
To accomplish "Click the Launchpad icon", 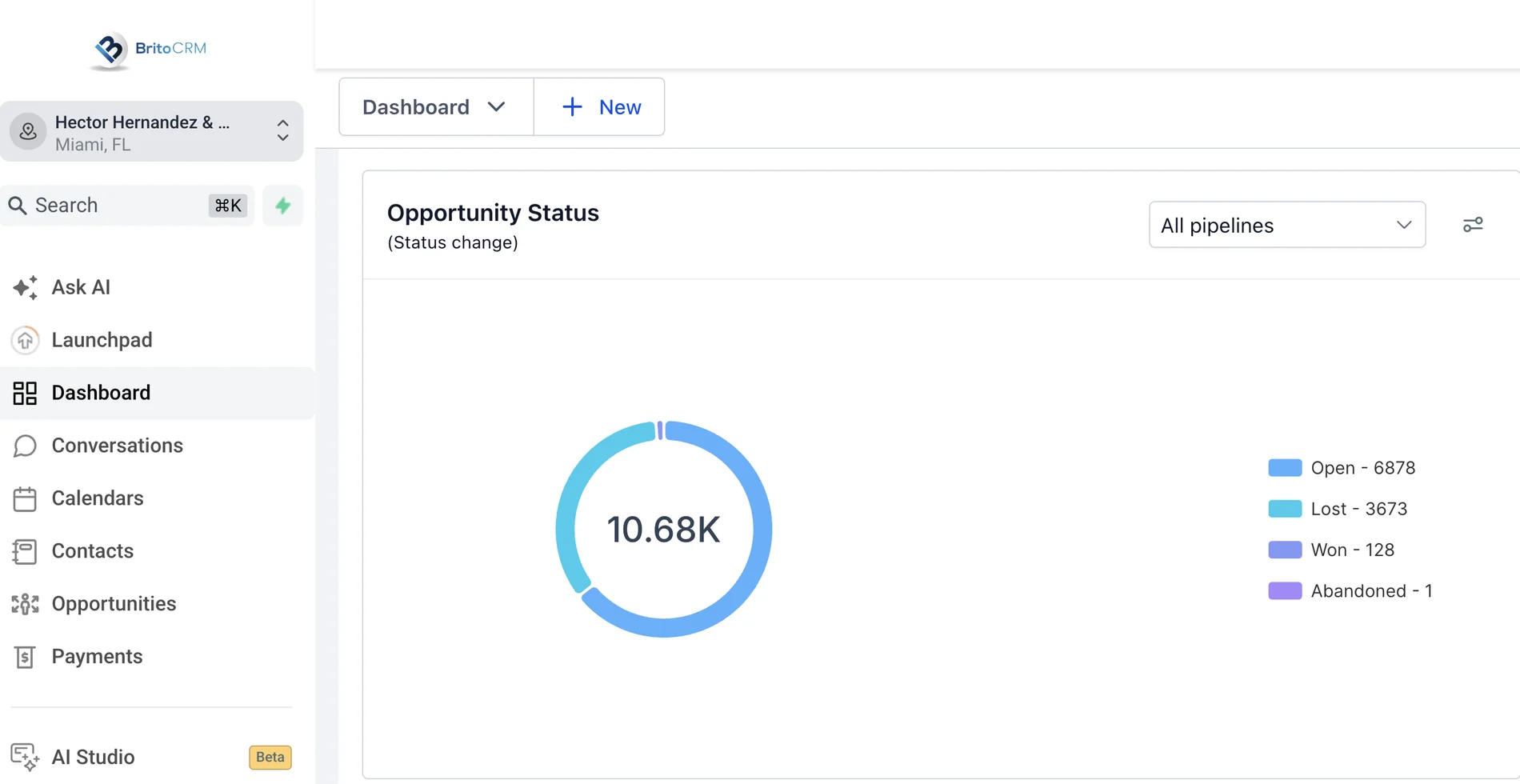I will (25, 340).
